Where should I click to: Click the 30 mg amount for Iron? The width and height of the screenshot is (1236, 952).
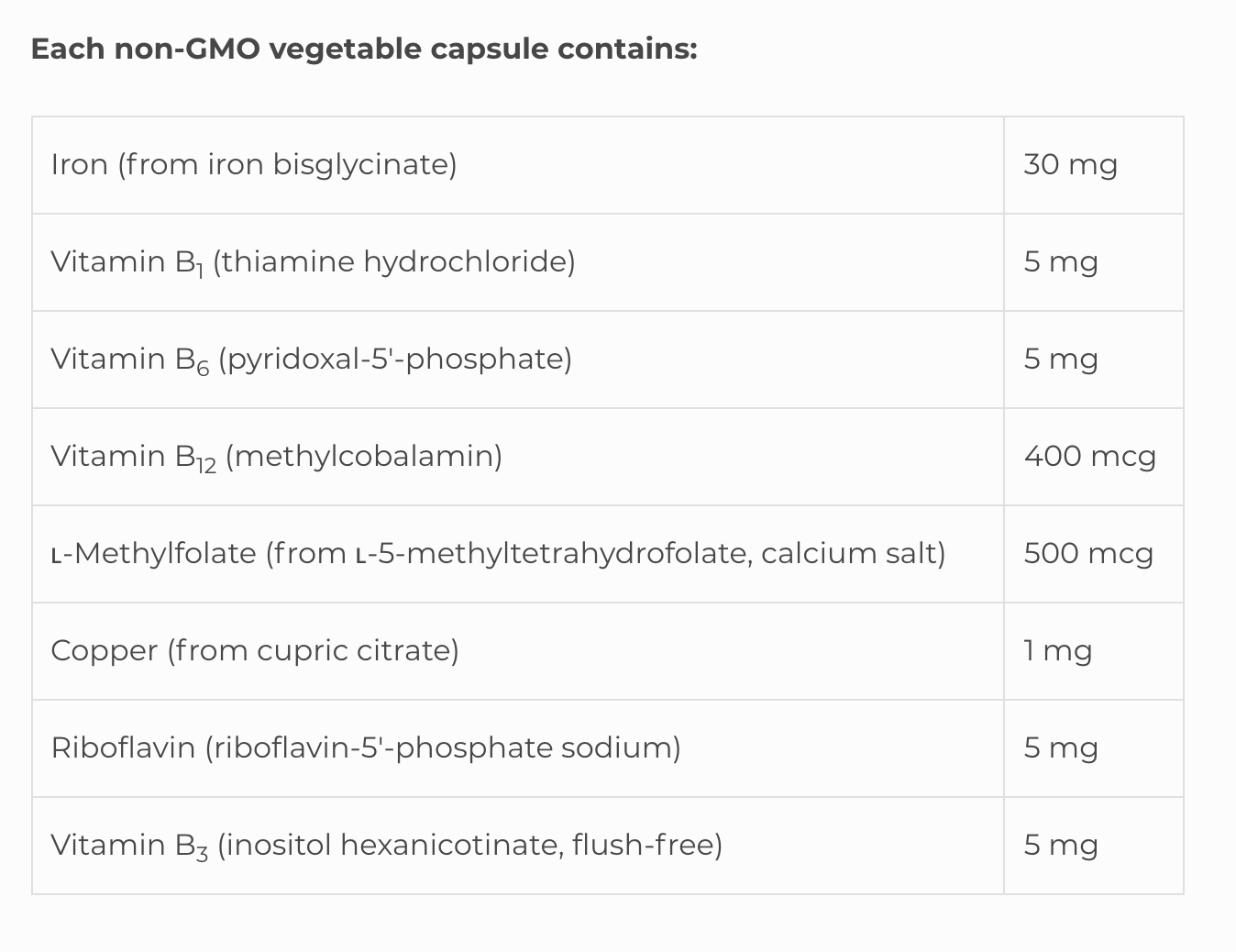pos(1070,165)
